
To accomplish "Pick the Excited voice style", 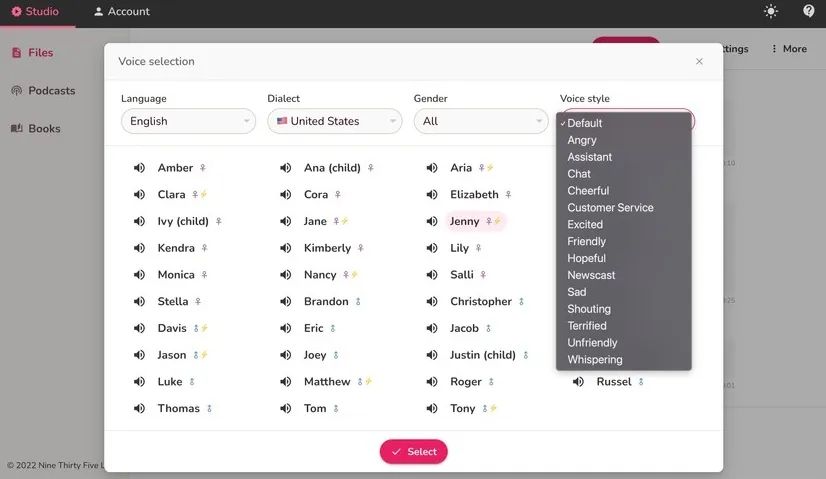I will (x=624, y=224).
